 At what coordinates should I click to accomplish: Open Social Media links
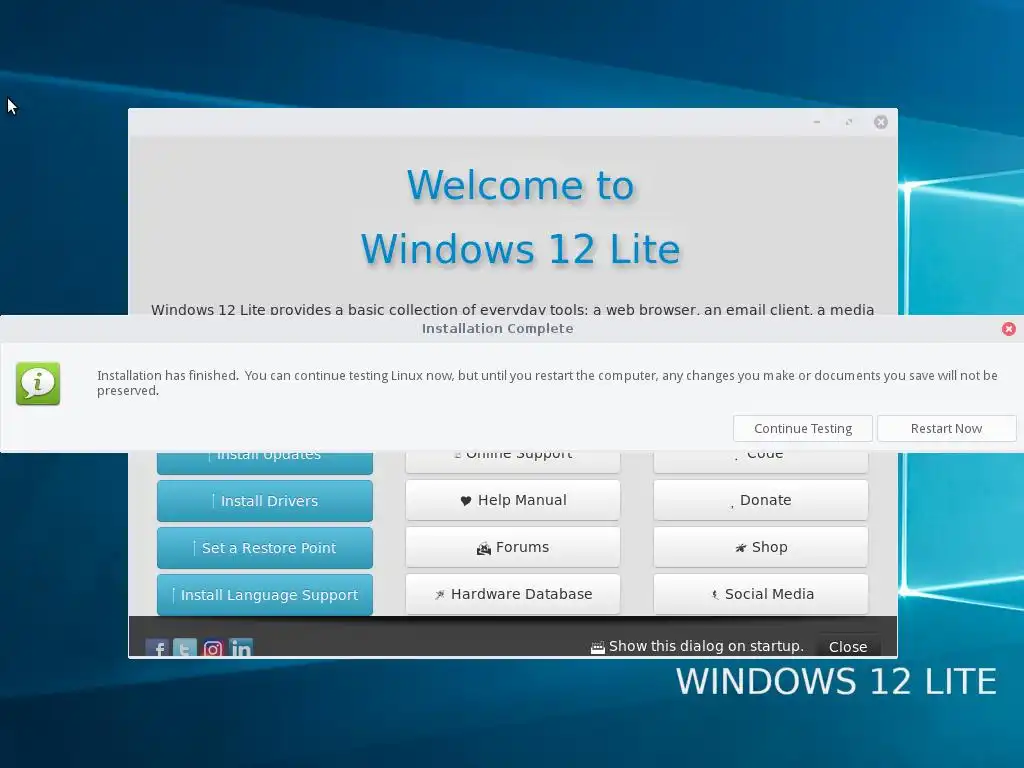pos(761,594)
